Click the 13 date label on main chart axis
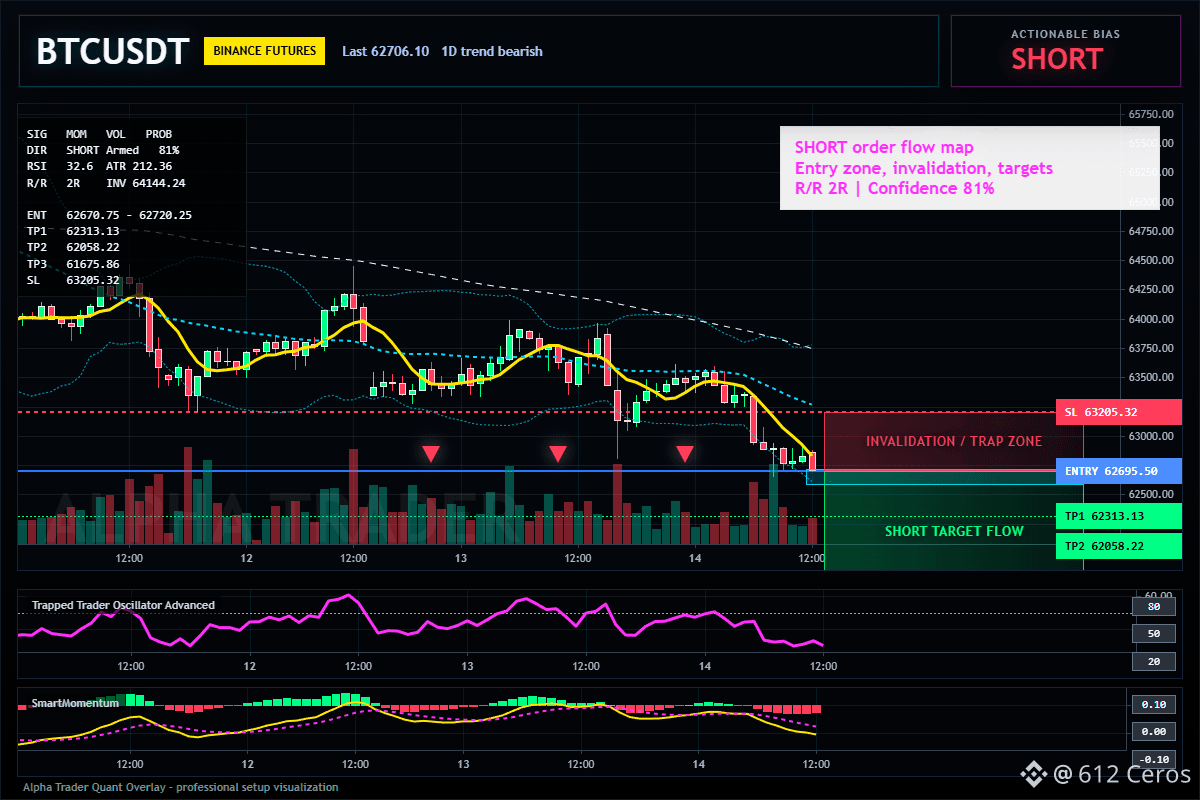 [461, 558]
